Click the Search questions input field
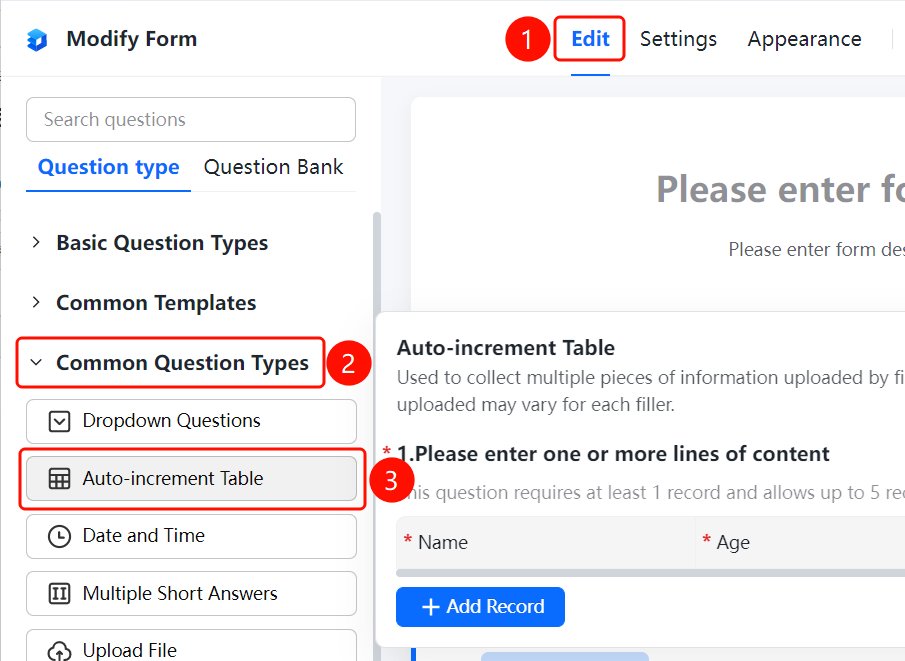The width and height of the screenshot is (905, 661). pos(190,119)
